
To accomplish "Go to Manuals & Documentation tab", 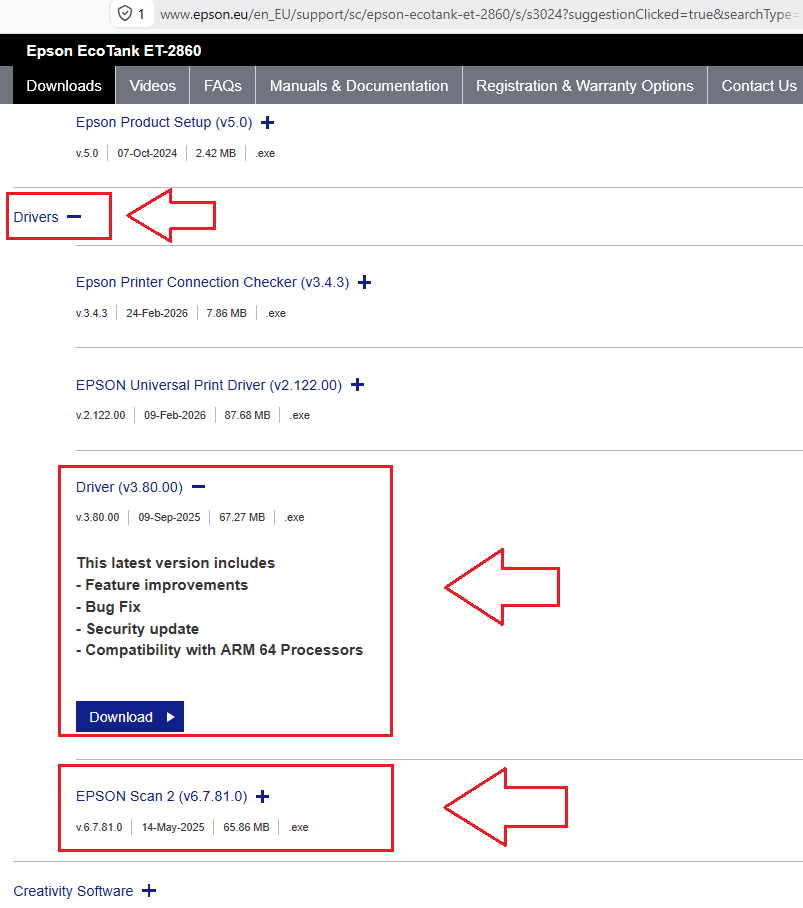I will (x=359, y=86).
